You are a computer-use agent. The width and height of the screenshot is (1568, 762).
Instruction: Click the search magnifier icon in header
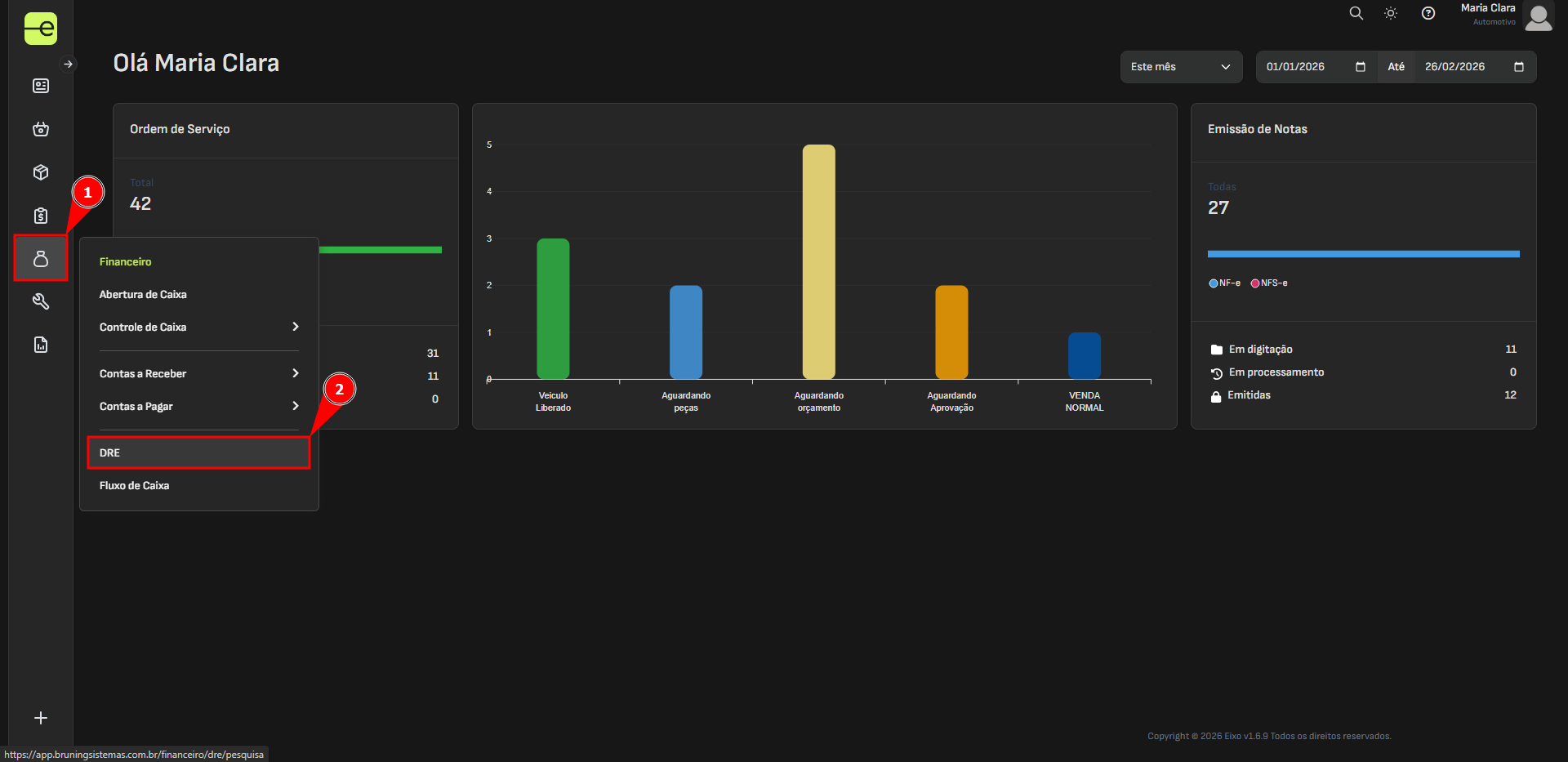[1356, 13]
